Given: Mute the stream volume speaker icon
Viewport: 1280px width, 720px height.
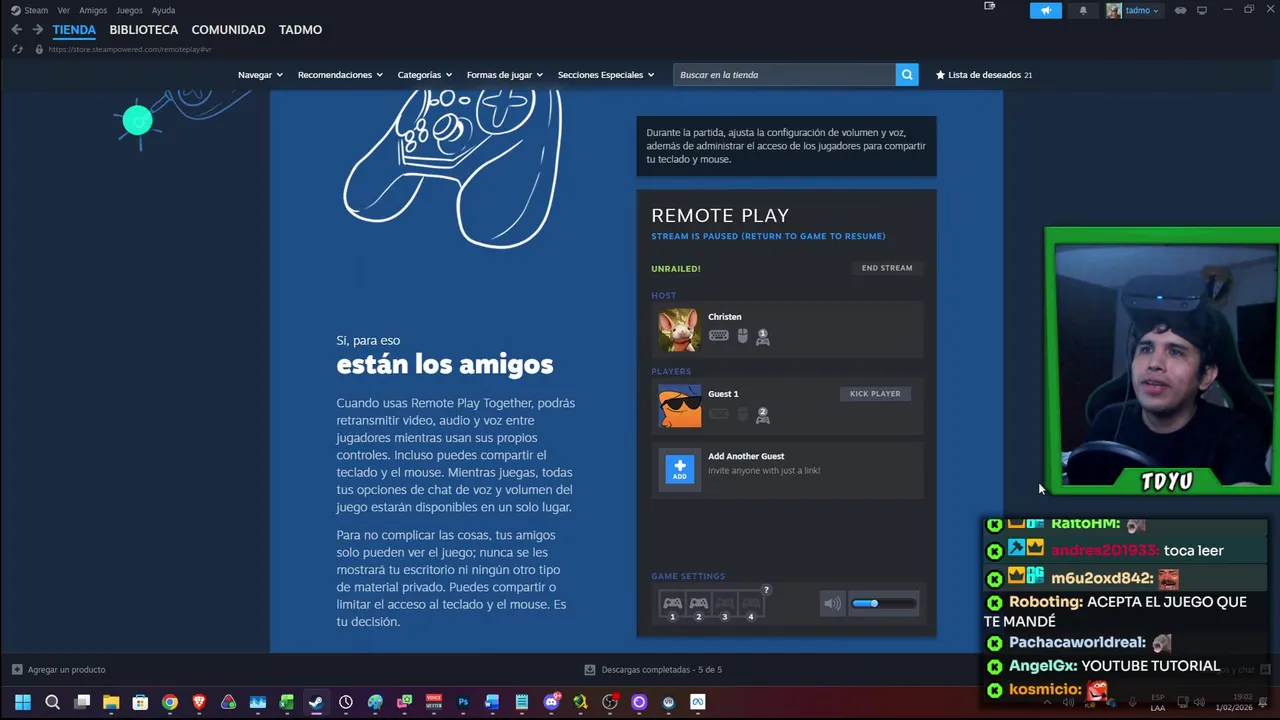Looking at the screenshot, I should [x=832, y=603].
